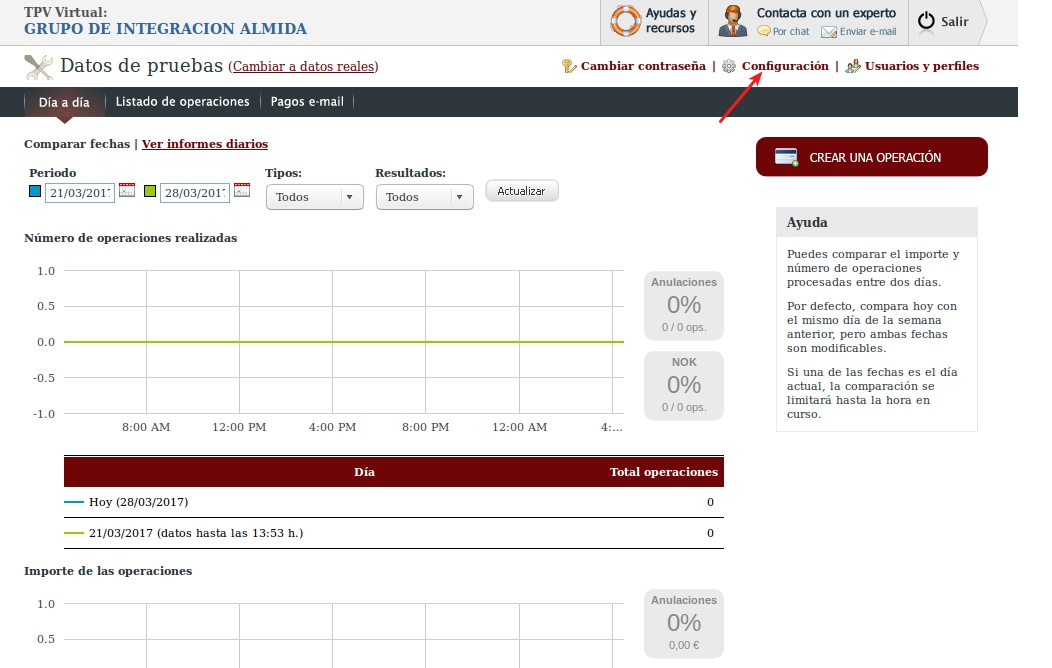
Task: Open the Listado de operaciones tab
Action: coord(182,102)
